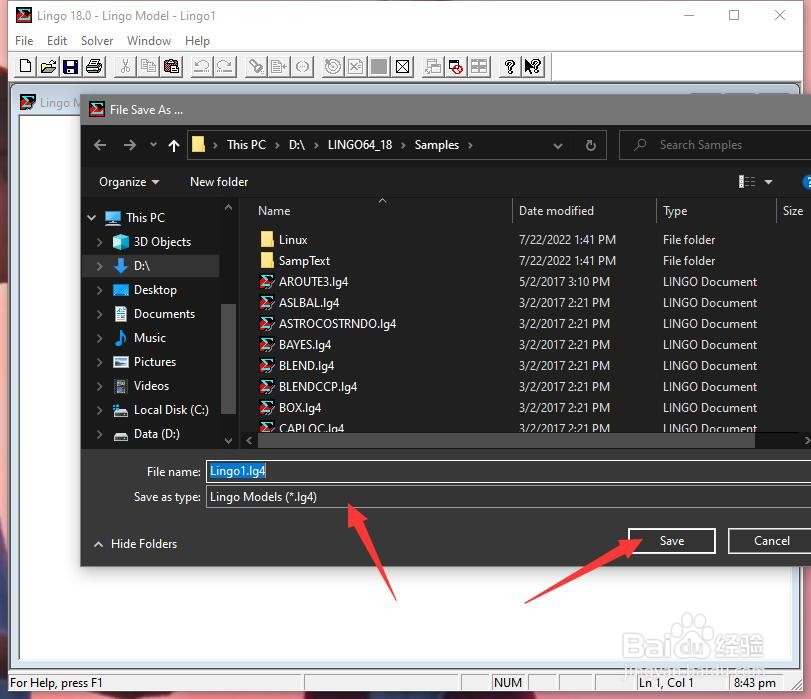Select Desktop in the navigation tree
Viewport: 811px width, 699px height.
[x=155, y=290]
